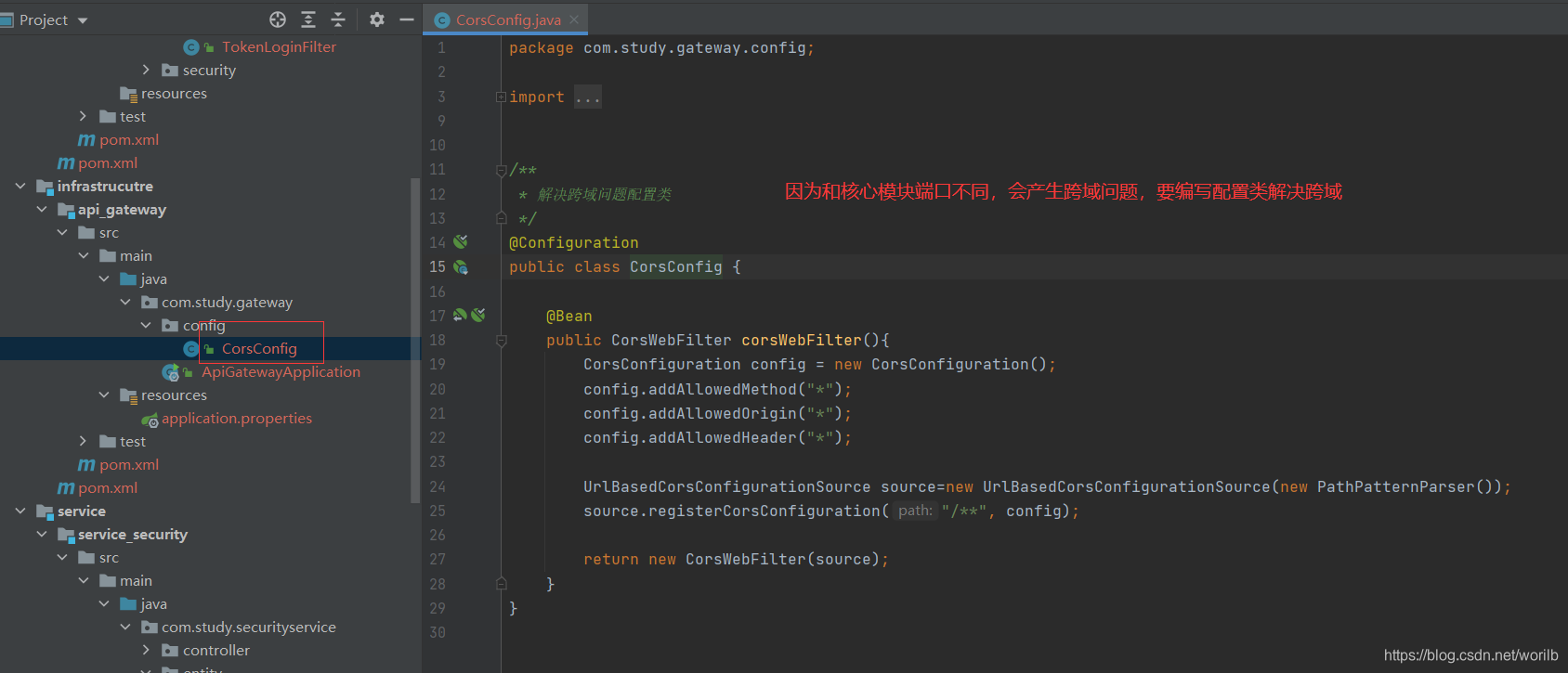Open TokenLoginFilter class in tree

[279, 46]
